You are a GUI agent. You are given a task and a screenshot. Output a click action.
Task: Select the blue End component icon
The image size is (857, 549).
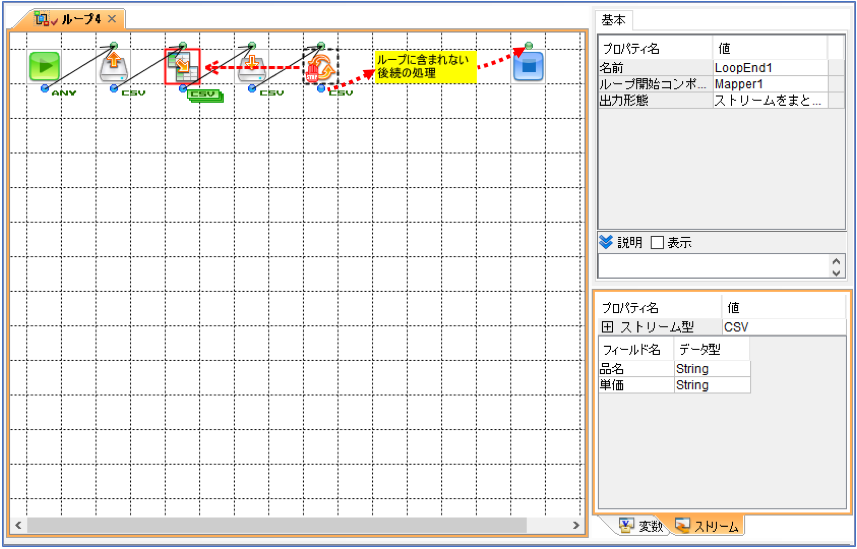tap(529, 66)
